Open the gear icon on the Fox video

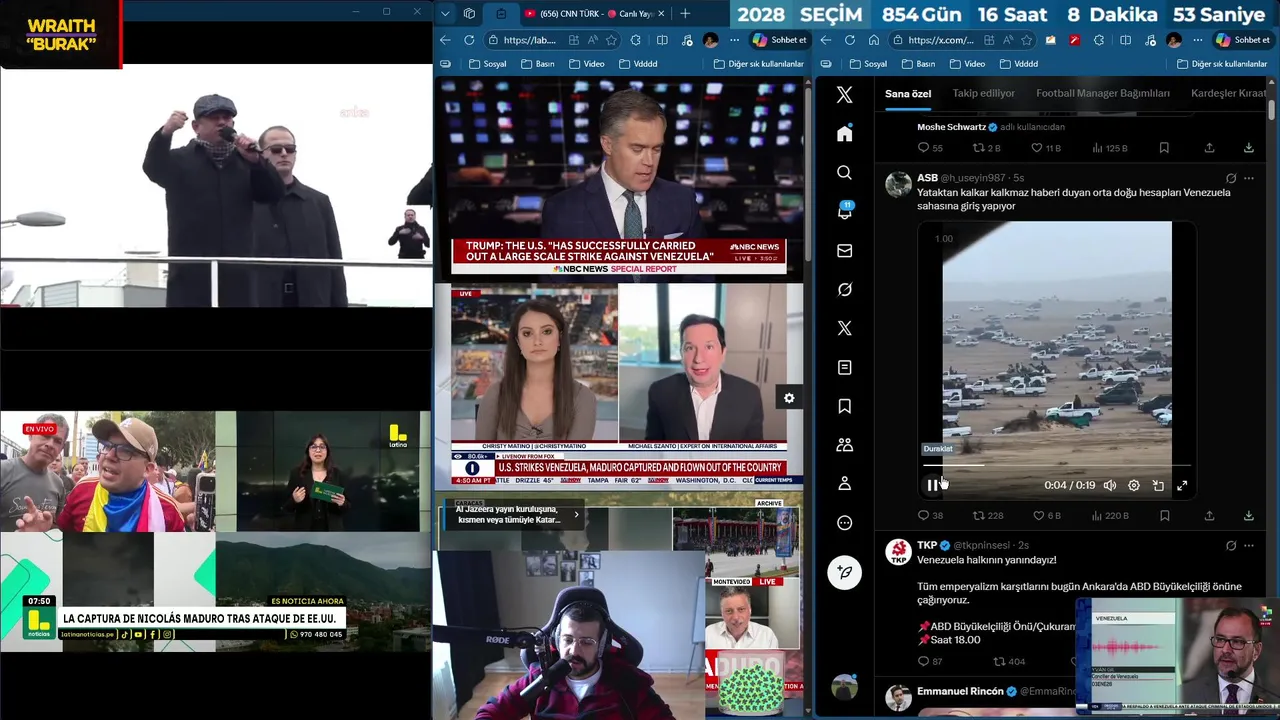pos(789,398)
